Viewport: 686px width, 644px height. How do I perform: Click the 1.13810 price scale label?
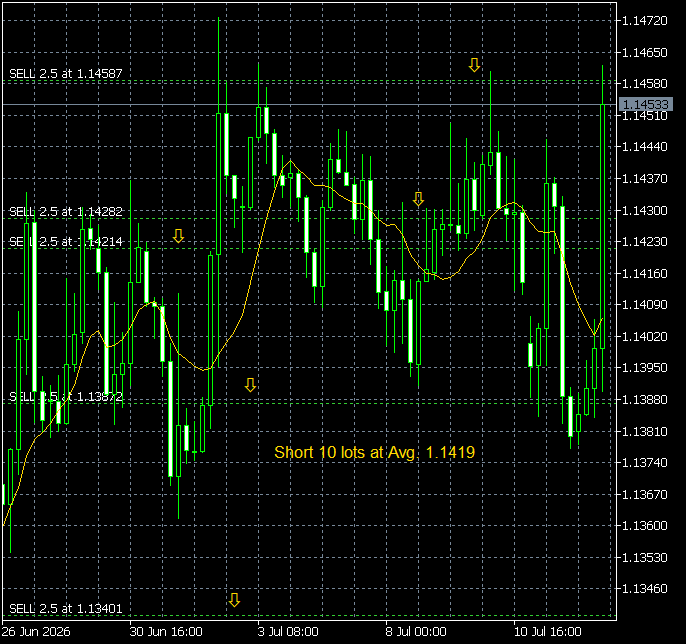pyautogui.click(x=644, y=431)
